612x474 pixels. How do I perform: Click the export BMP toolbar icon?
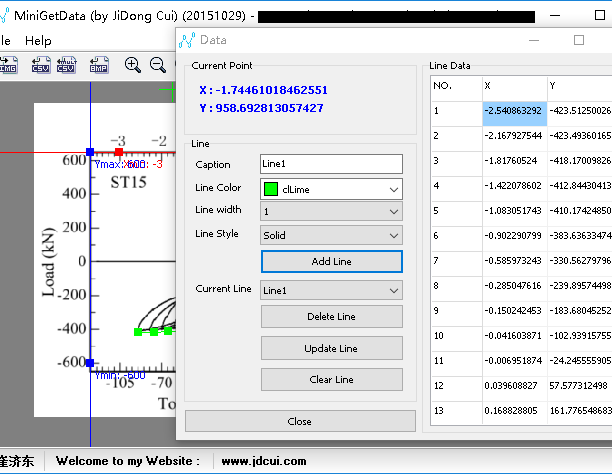click(x=98, y=66)
